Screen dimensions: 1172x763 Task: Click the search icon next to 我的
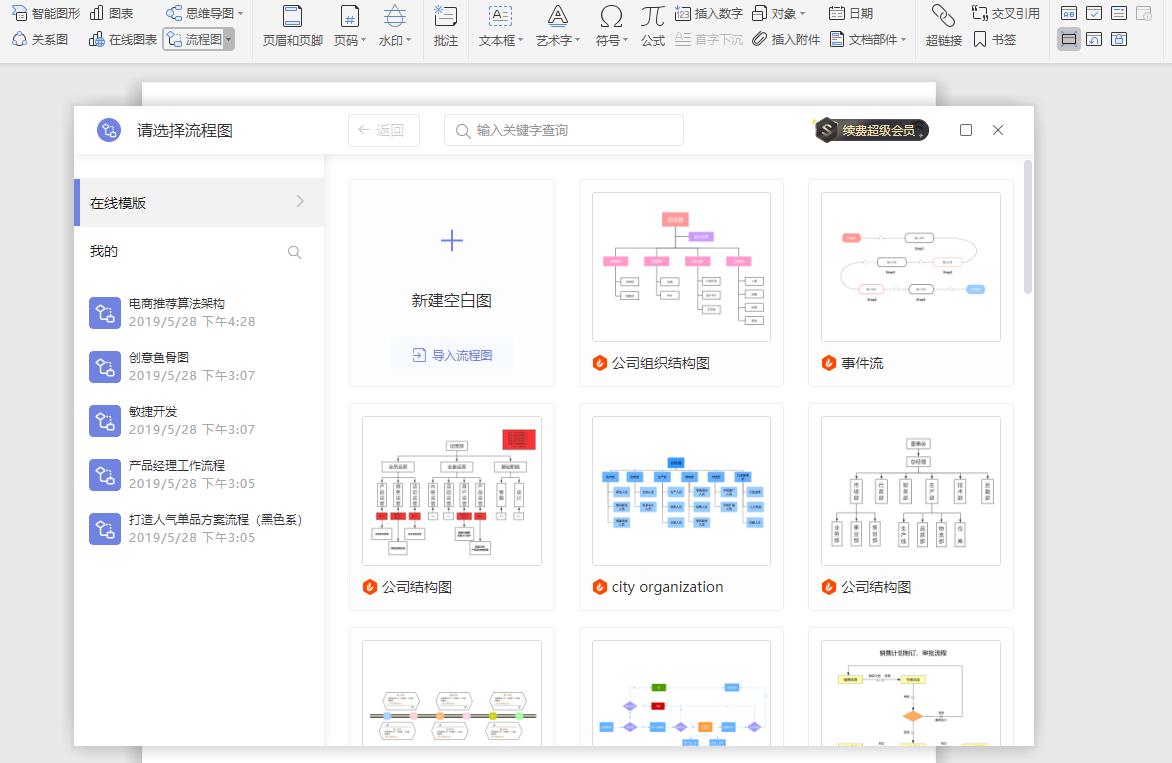click(294, 253)
